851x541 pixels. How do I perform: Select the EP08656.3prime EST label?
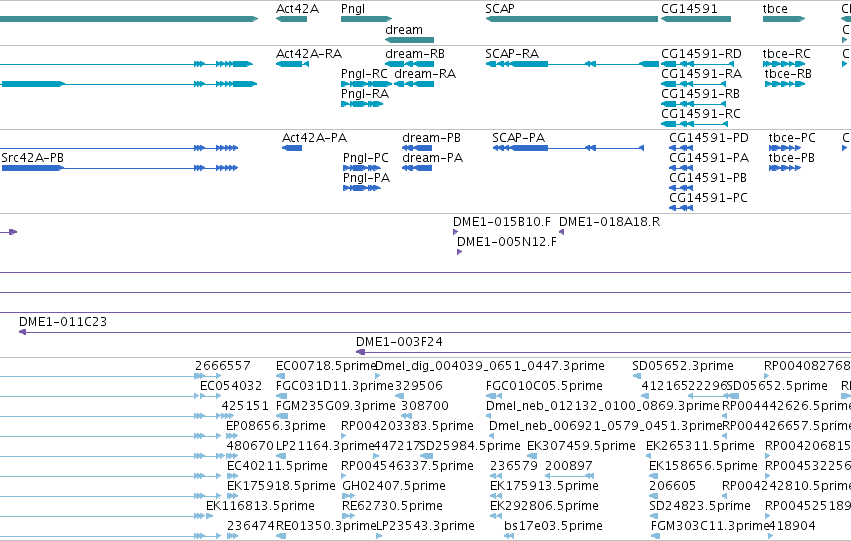(x=276, y=427)
